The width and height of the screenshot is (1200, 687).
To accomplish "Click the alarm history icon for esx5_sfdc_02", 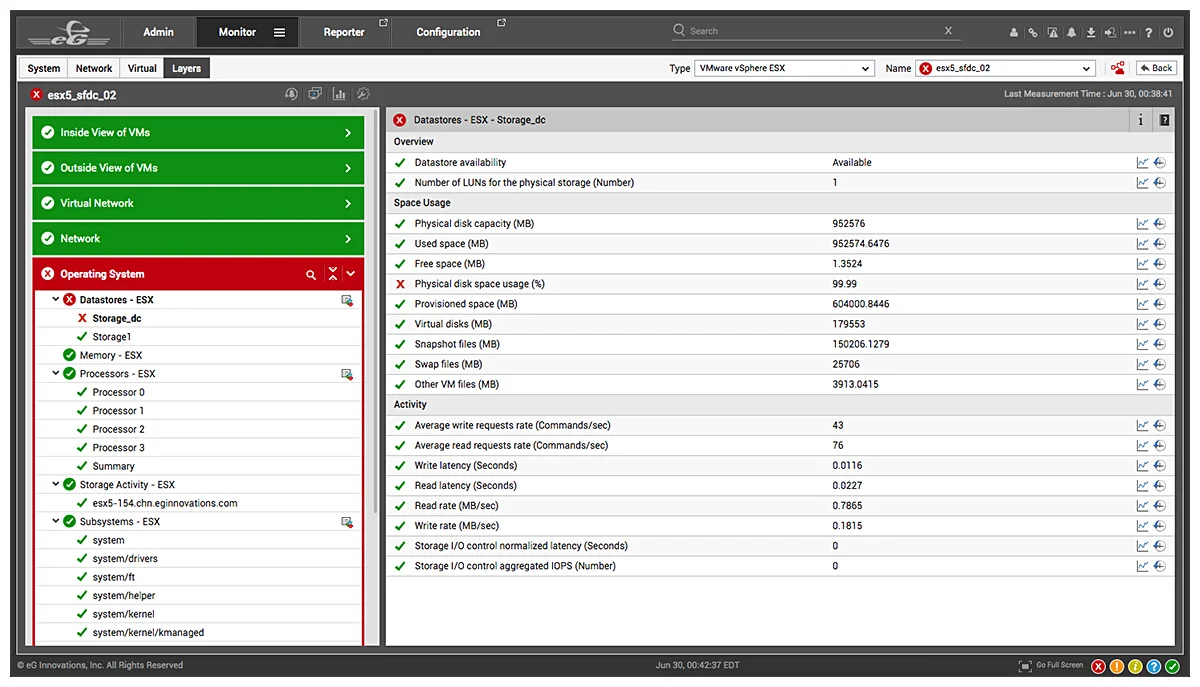I will [x=291, y=94].
